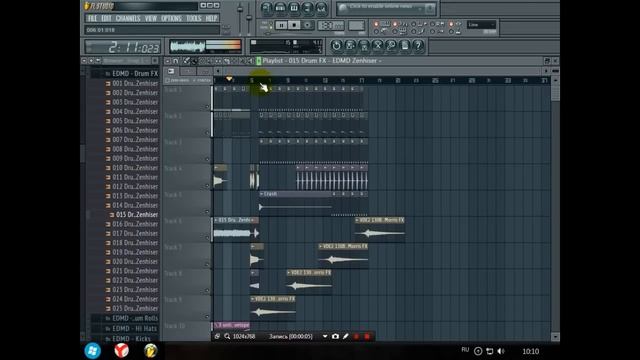Open the pattern selector box
640x360 pixels.
[x=356, y=25]
